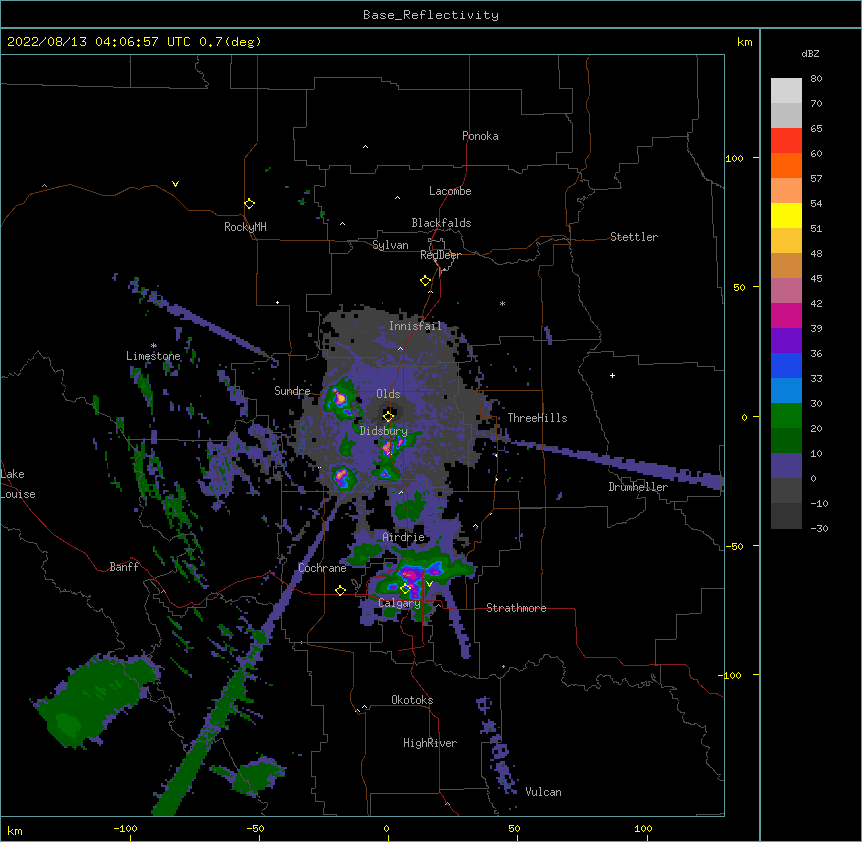Click the white 70-80 dBZ legend swatch
The height and width of the screenshot is (842, 862).
pyautogui.click(x=786, y=91)
